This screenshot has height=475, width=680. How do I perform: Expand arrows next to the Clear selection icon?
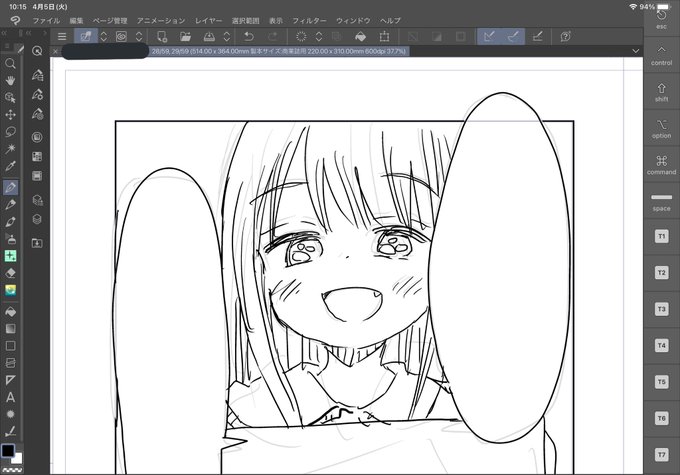[x=319, y=36]
